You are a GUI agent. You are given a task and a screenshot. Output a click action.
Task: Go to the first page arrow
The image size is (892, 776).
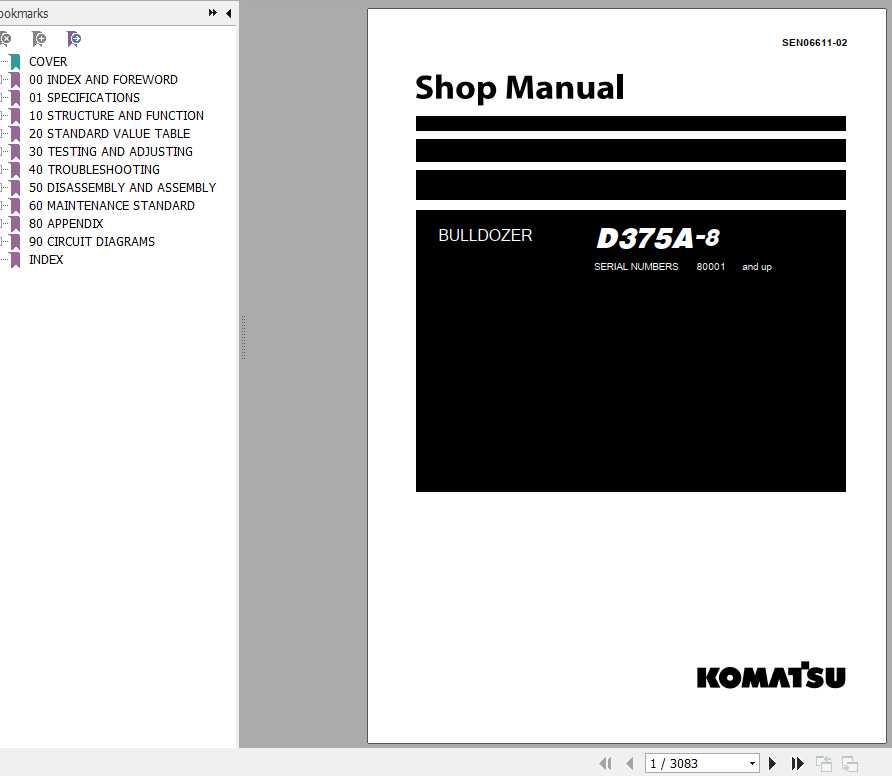coord(606,763)
